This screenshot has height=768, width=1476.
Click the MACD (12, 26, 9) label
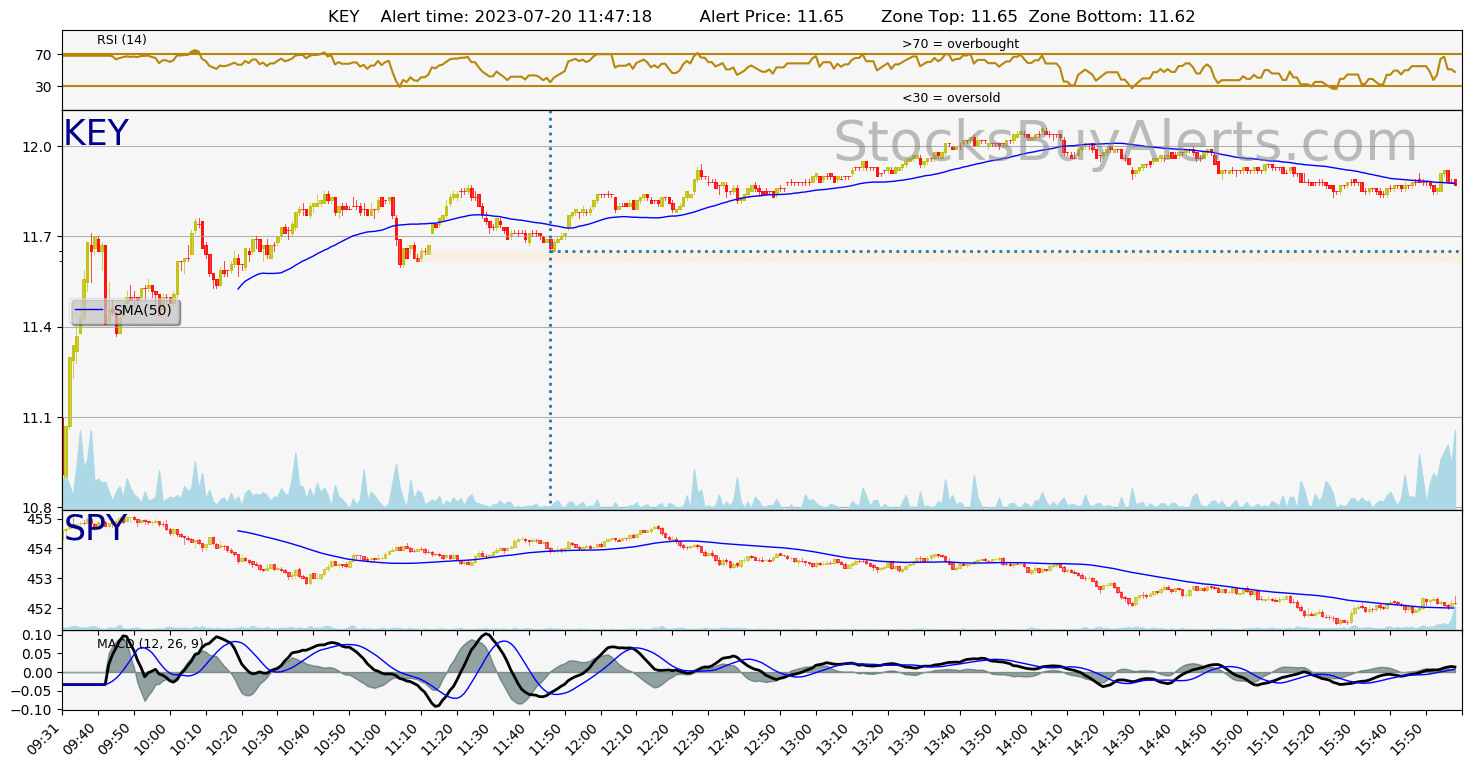[150, 644]
